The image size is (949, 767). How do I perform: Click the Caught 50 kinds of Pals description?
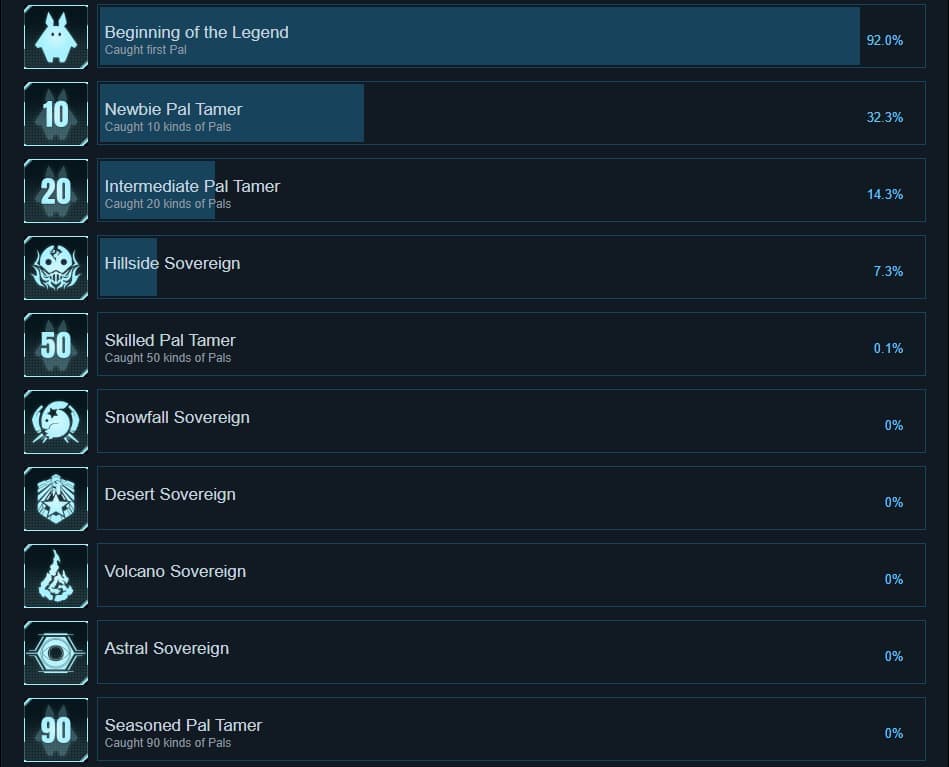click(167, 358)
